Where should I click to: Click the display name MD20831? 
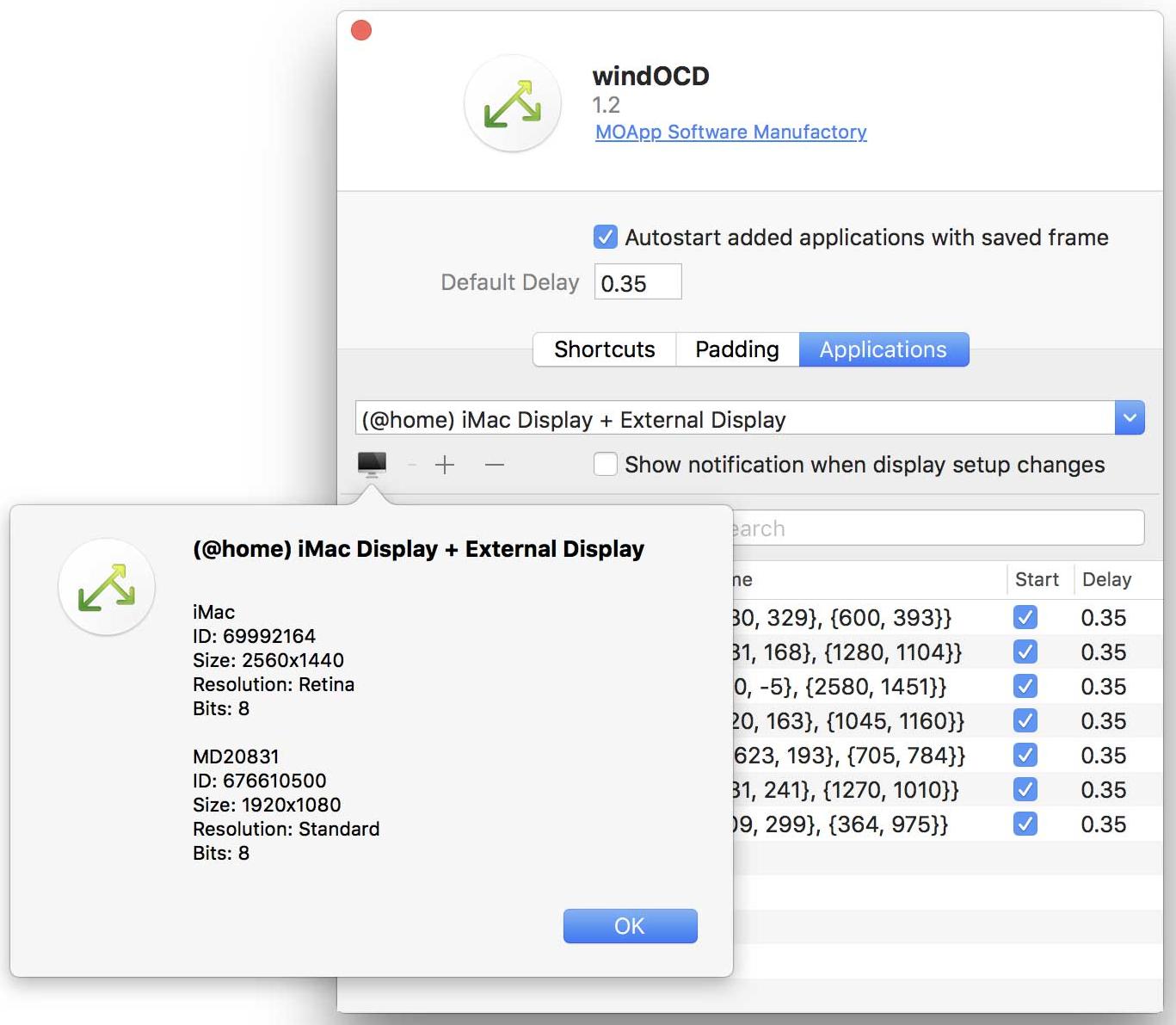(x=236, y=756)
